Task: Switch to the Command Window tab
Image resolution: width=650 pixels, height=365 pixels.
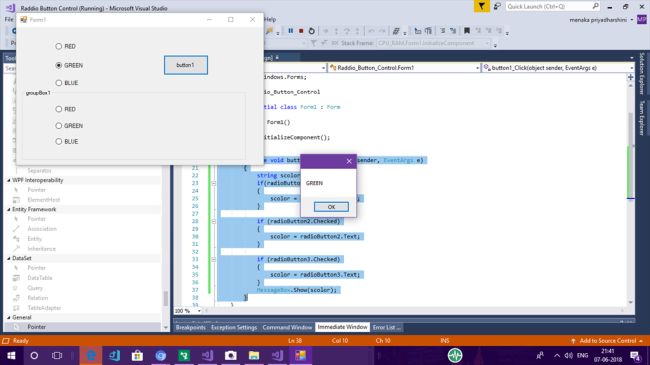Action: [287, 328]
